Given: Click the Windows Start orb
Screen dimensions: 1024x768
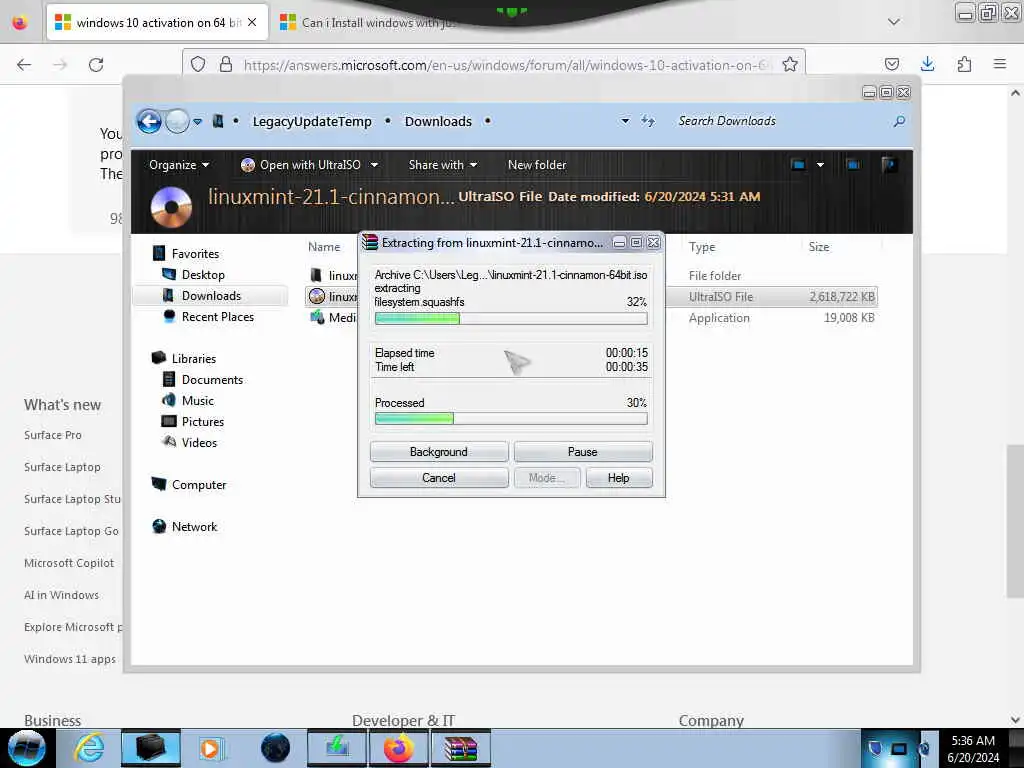Looking at the screenshot, I should (x=27, y=748).
